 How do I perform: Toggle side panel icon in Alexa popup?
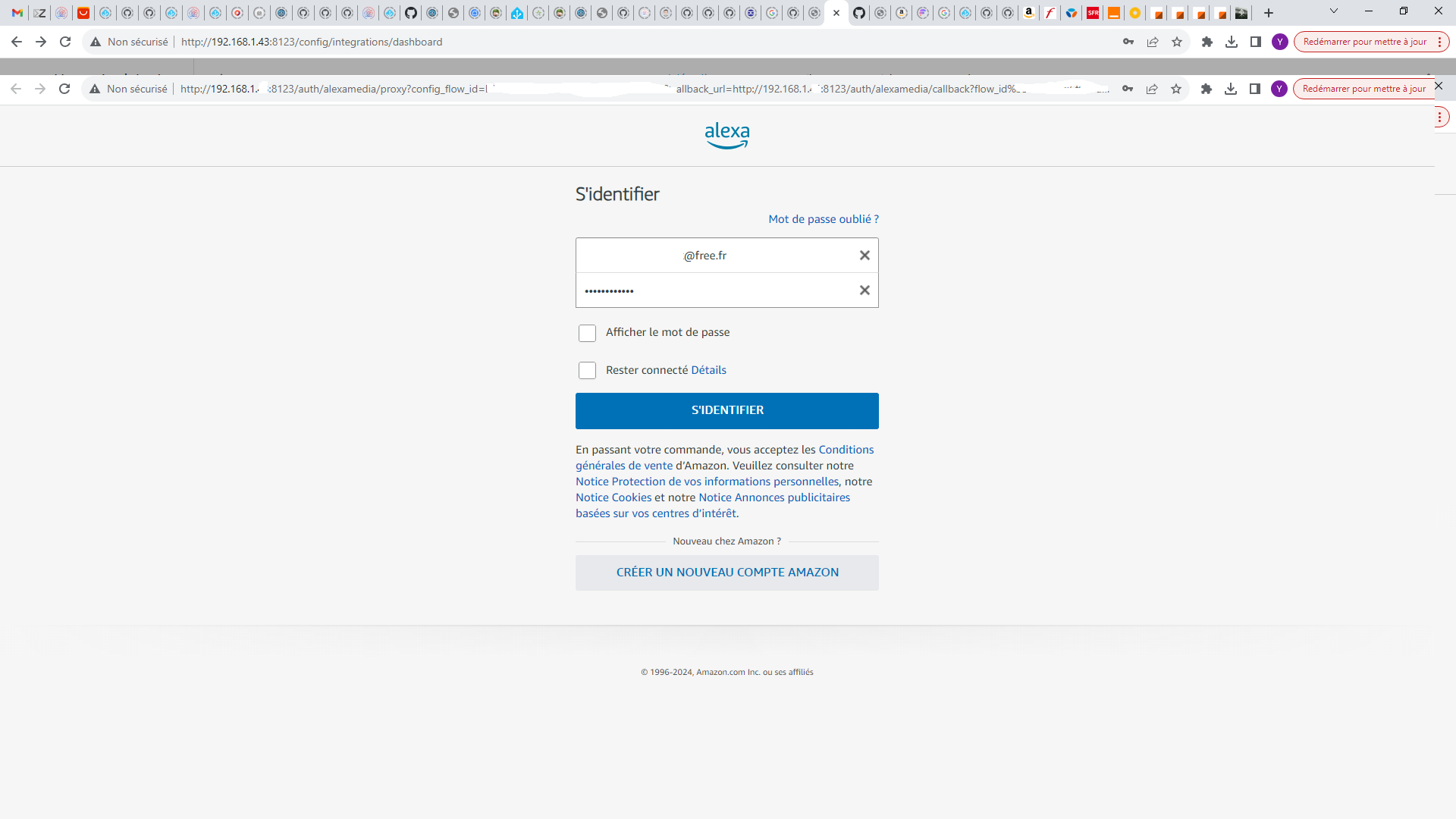1255,89
